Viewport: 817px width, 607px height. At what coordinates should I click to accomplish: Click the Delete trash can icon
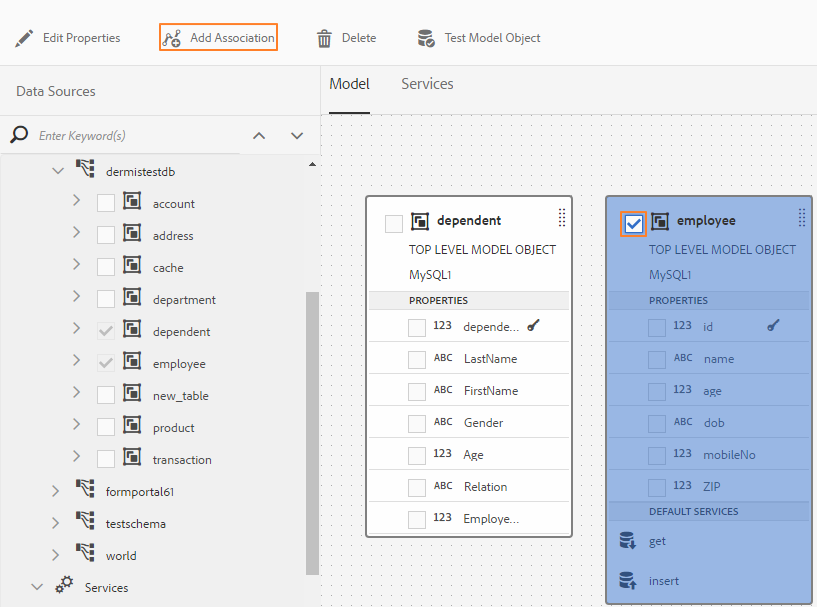click(x=324, y=38)
